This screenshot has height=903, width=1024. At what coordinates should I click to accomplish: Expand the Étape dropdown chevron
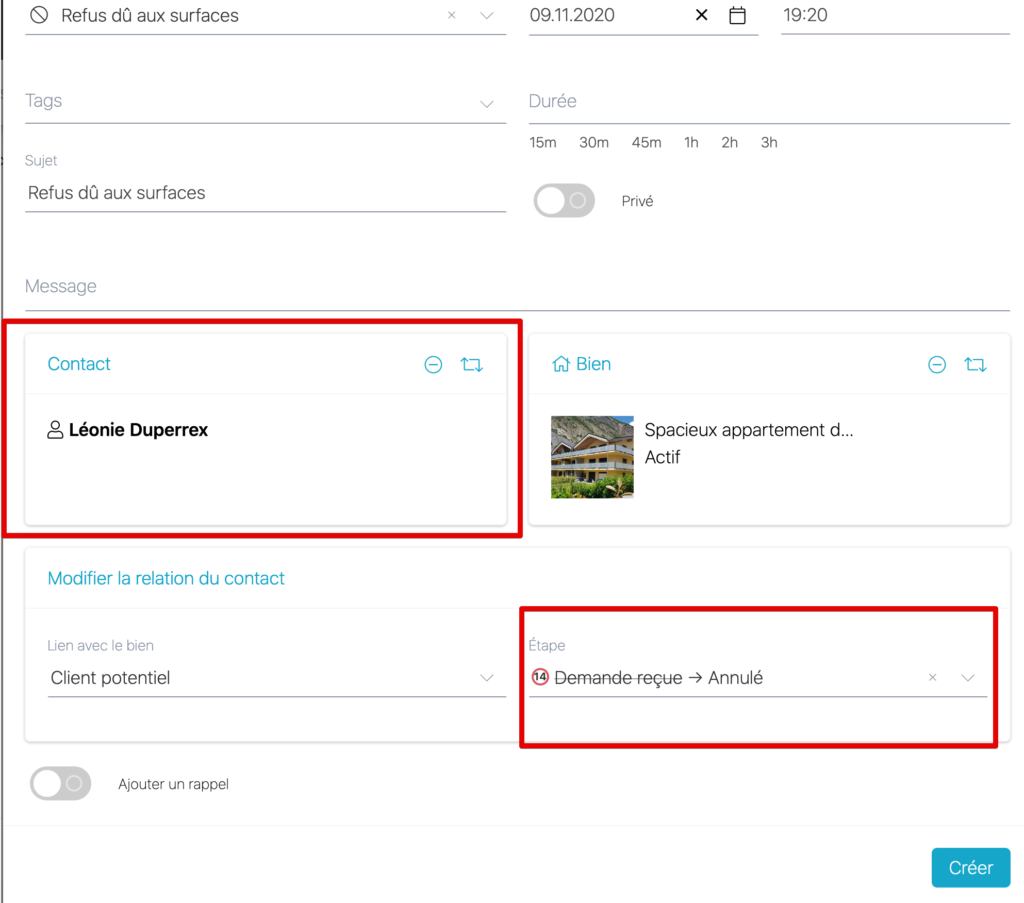[x=967, y=678]
